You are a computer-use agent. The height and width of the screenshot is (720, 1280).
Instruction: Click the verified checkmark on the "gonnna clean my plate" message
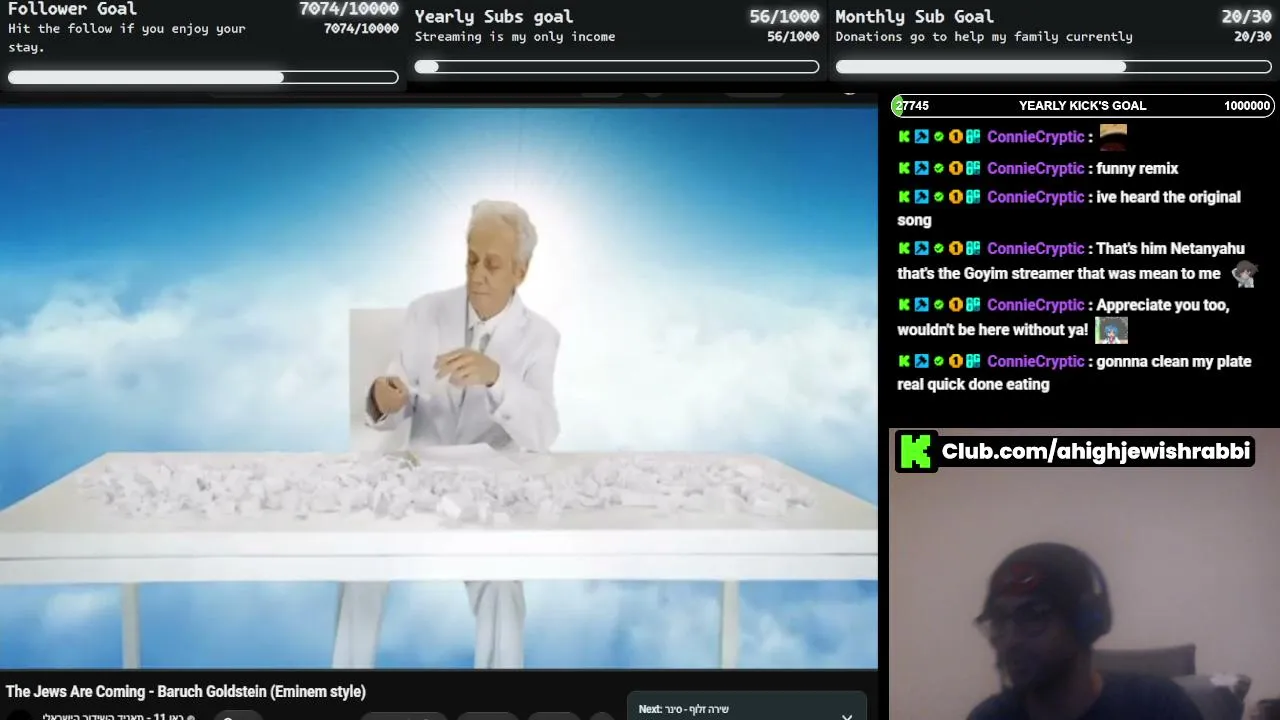pos(938,361)
